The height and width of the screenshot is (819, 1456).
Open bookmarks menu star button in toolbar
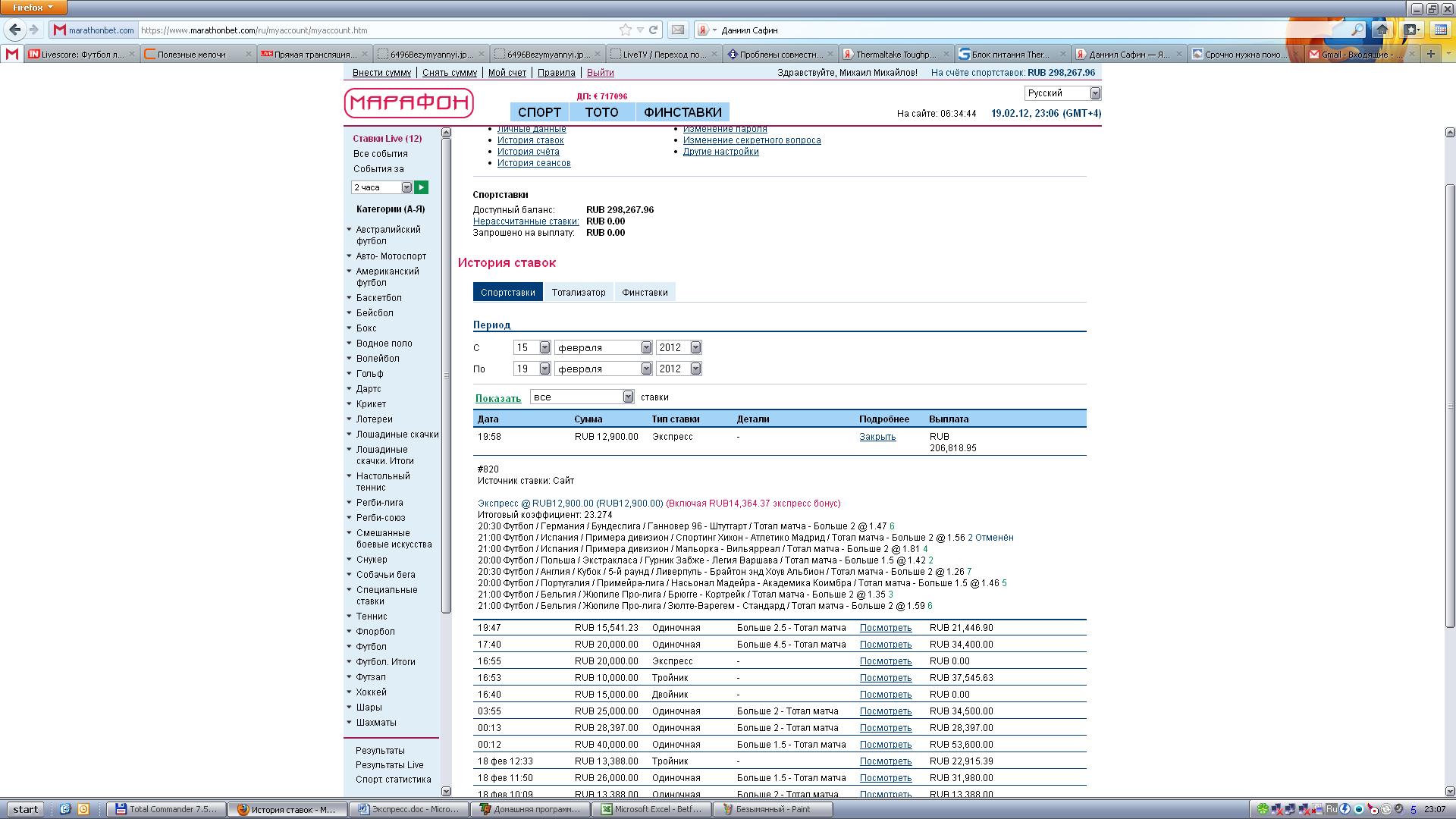tap(1411, 30)
